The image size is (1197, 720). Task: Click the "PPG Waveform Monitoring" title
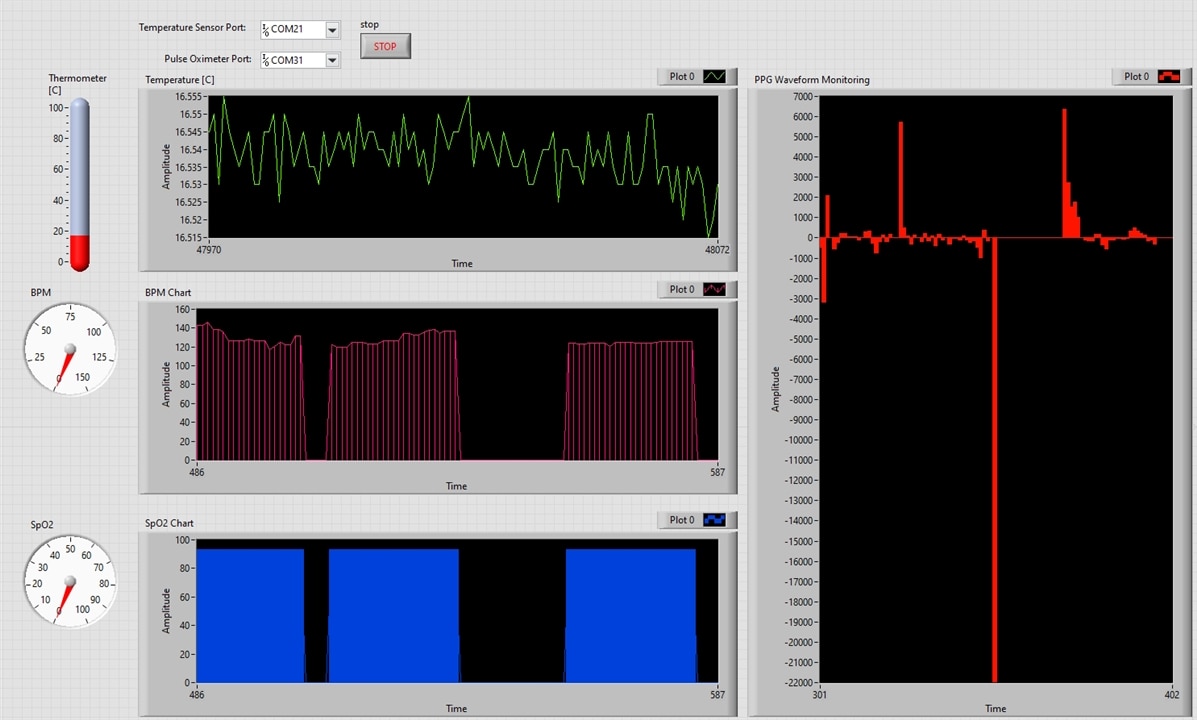coord(812,79)
